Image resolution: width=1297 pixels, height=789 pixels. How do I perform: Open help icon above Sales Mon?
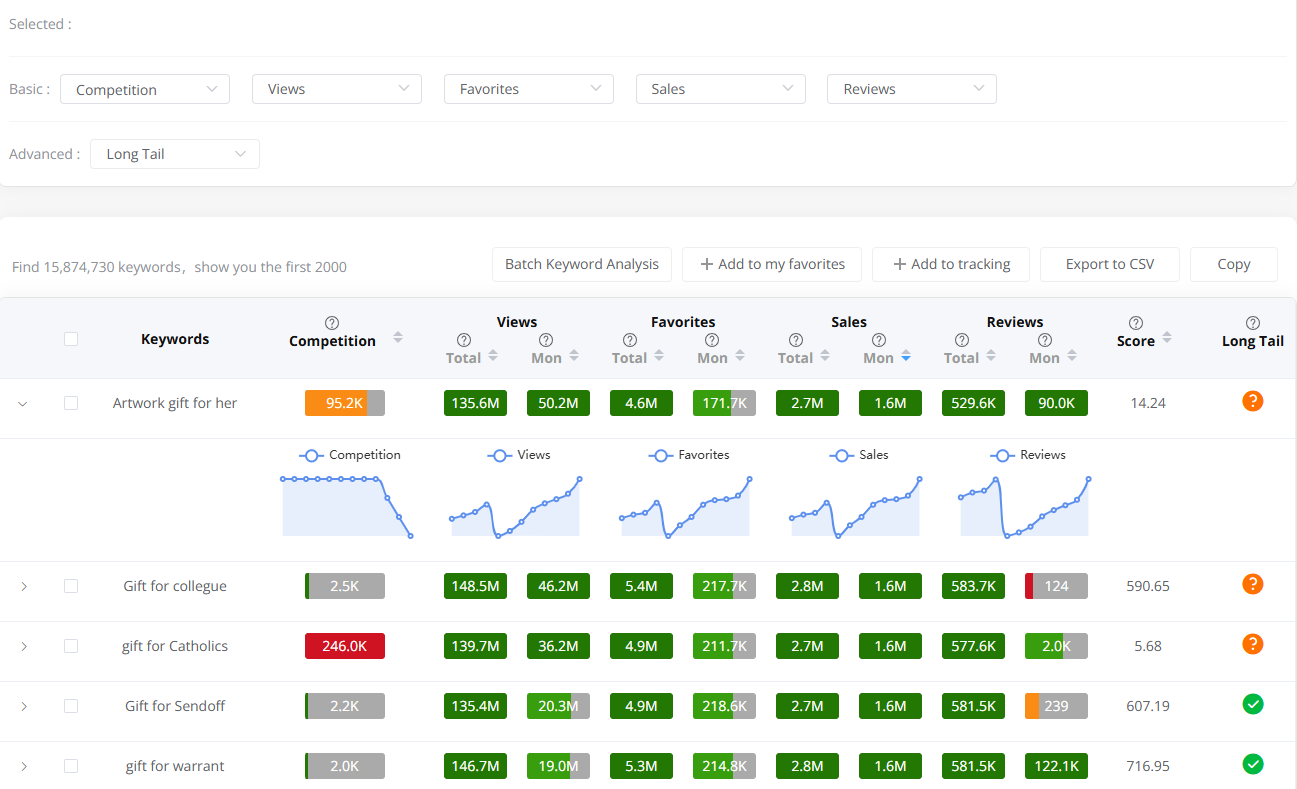pos(878,340)
